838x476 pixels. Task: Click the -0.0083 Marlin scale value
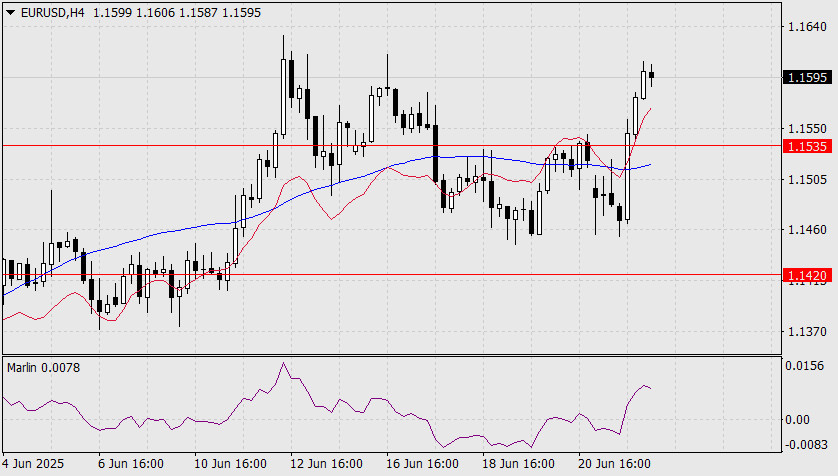[806, 444]
